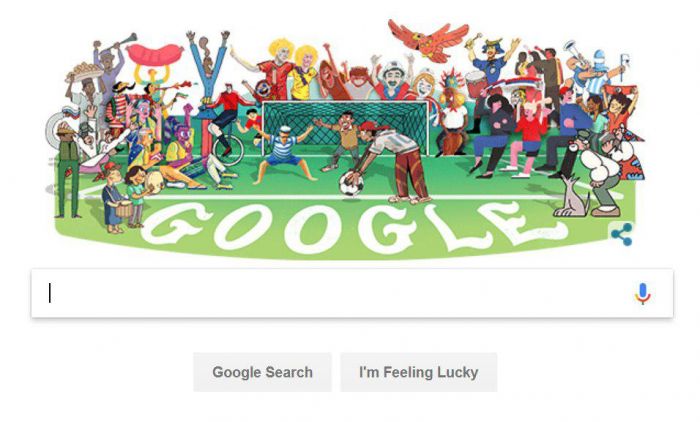Click the final white letter E
The height and width of the screenshot is (422, 700).
point(520,222)
